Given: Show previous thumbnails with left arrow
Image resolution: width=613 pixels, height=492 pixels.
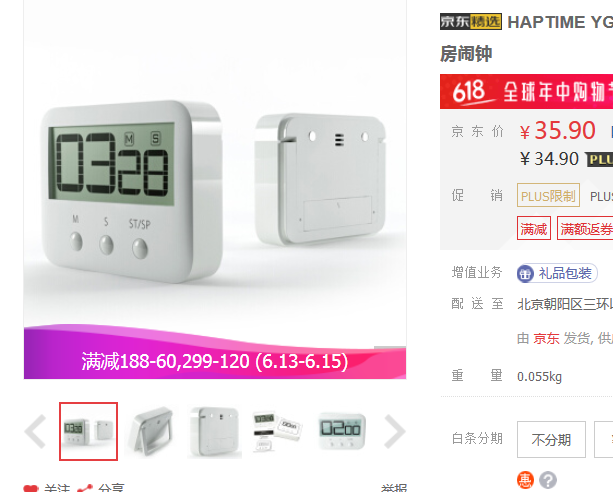Looking at the screenshot, I should click(36, 431).
